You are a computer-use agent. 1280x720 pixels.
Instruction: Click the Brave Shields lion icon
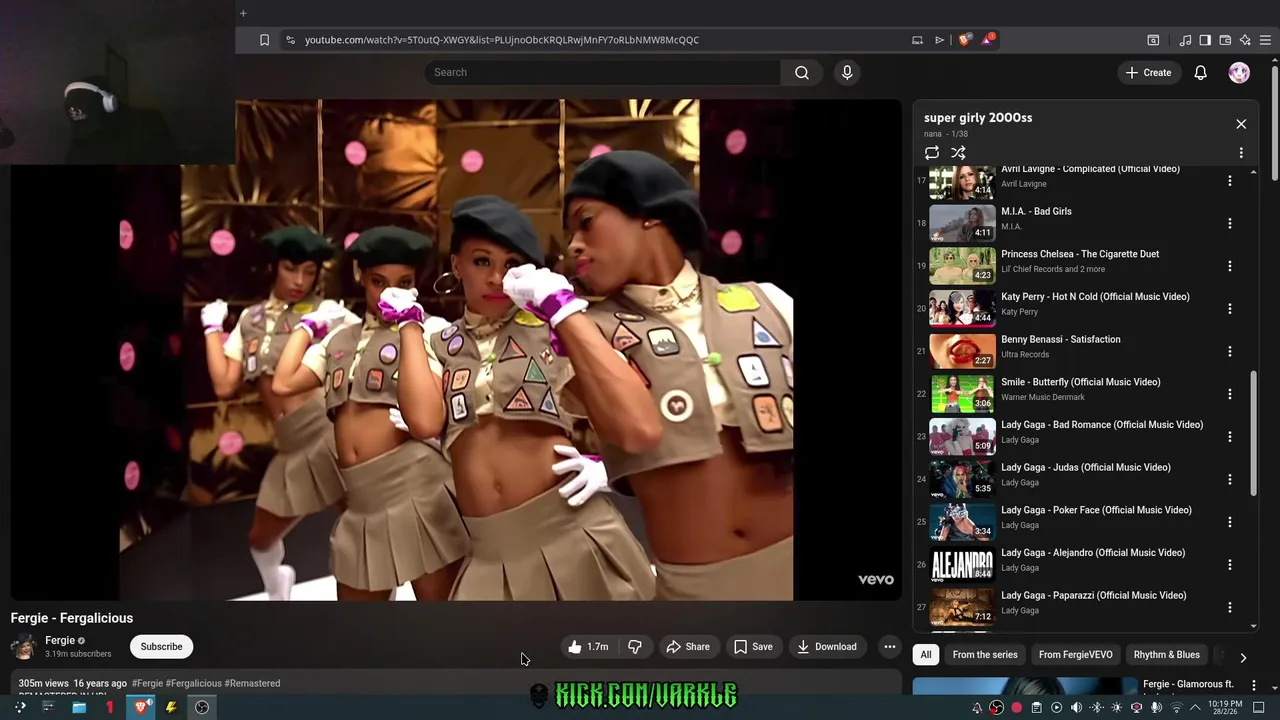(x=964, y=40)
